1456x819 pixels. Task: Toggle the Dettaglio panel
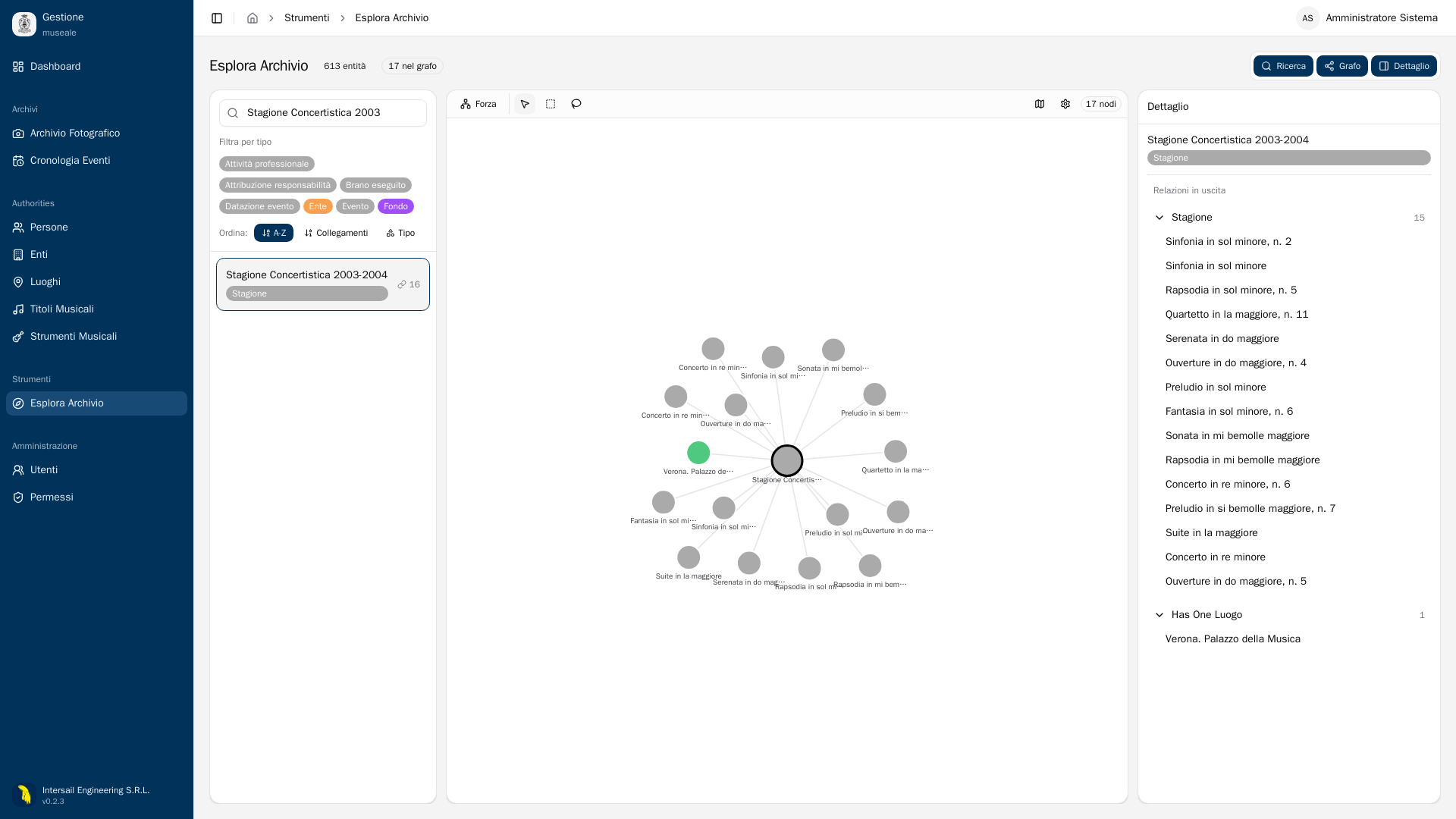(x=1404, y=66)
